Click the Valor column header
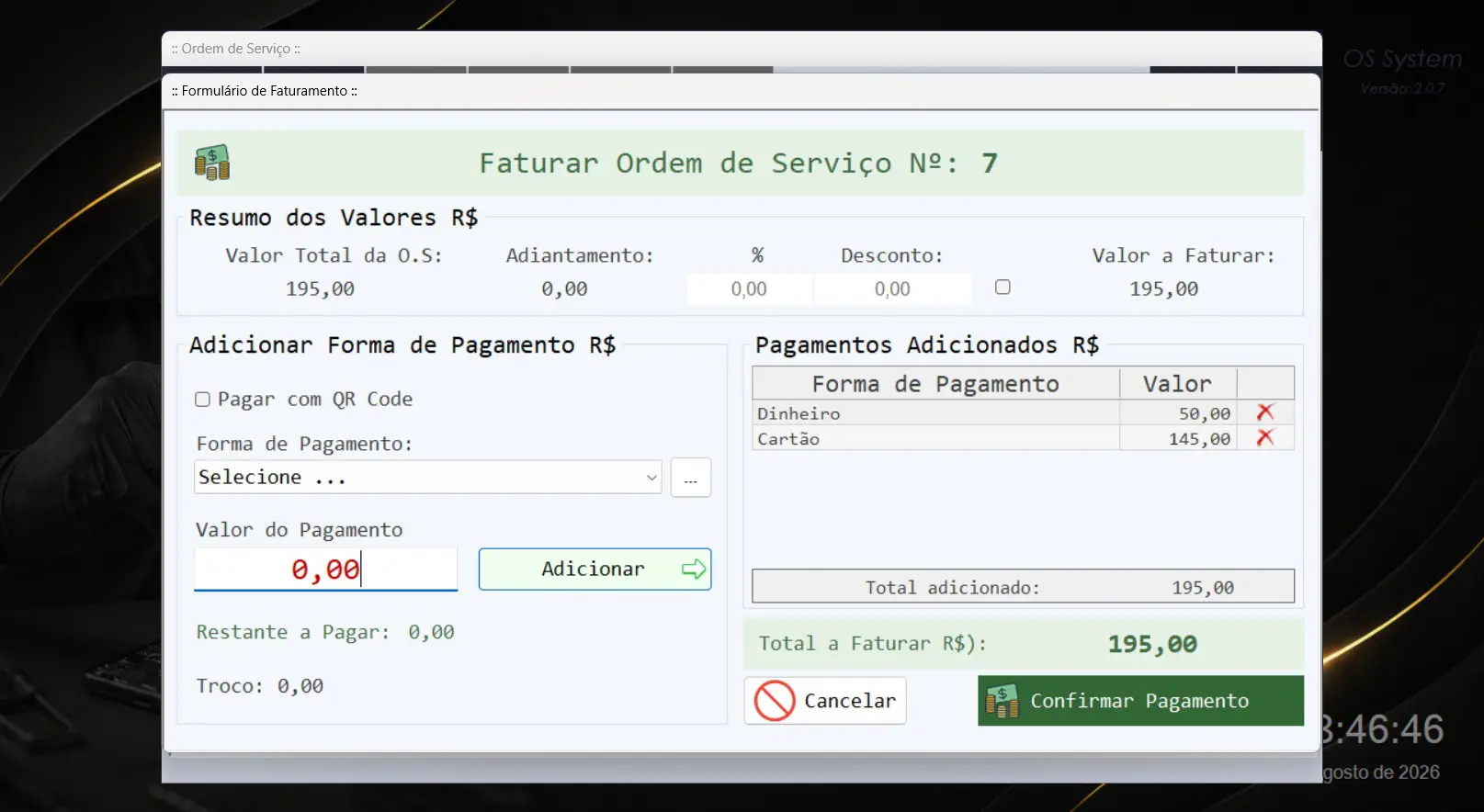1484x812 pixels. tap(1178, 384)
